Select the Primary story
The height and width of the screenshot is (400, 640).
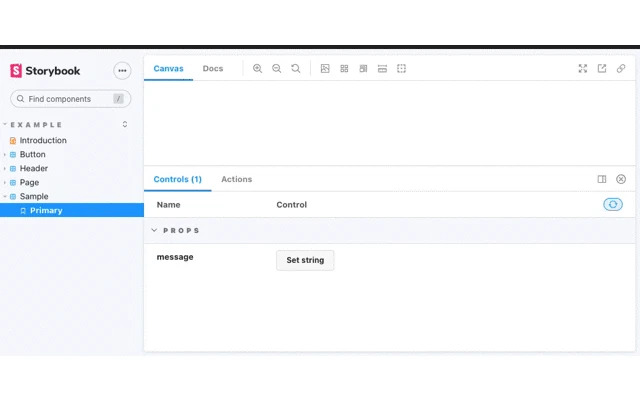point(72,210)
